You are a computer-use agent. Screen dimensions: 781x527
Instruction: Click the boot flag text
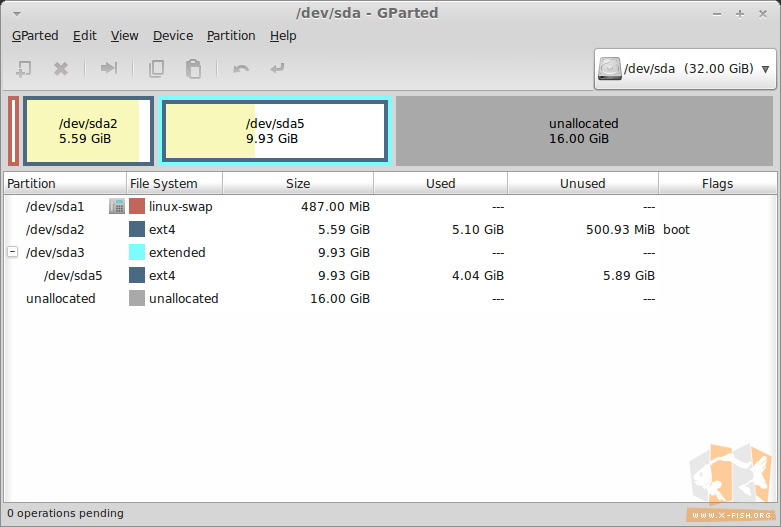(676, 230)
